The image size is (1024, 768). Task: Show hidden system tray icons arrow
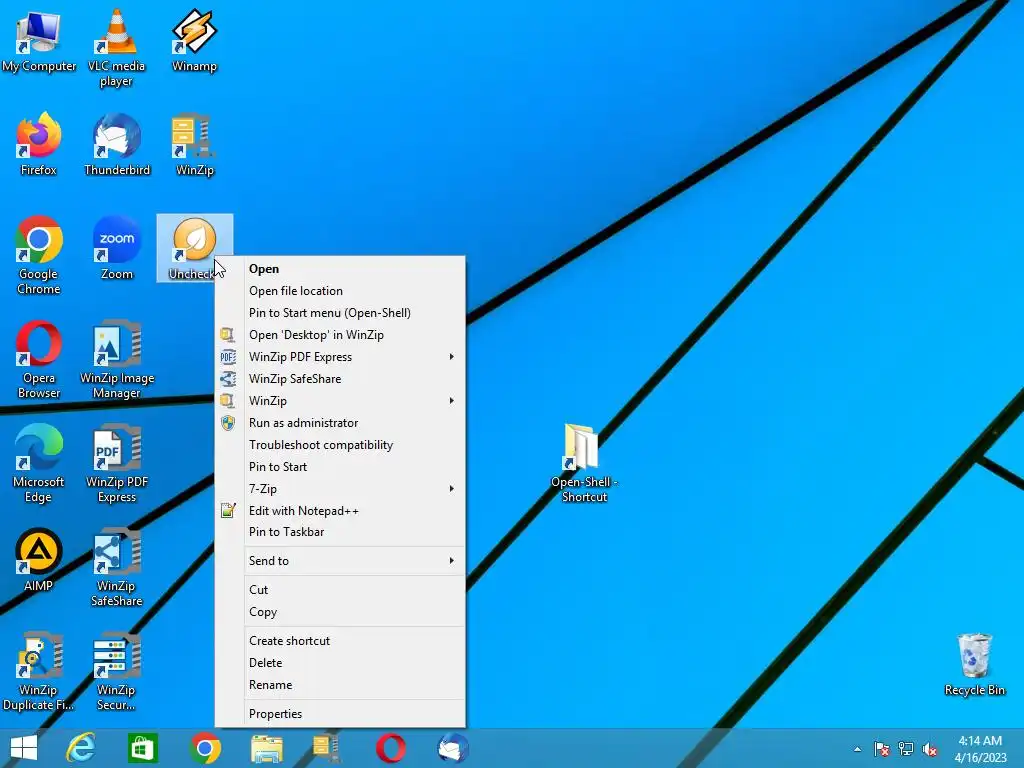point(857,749)
